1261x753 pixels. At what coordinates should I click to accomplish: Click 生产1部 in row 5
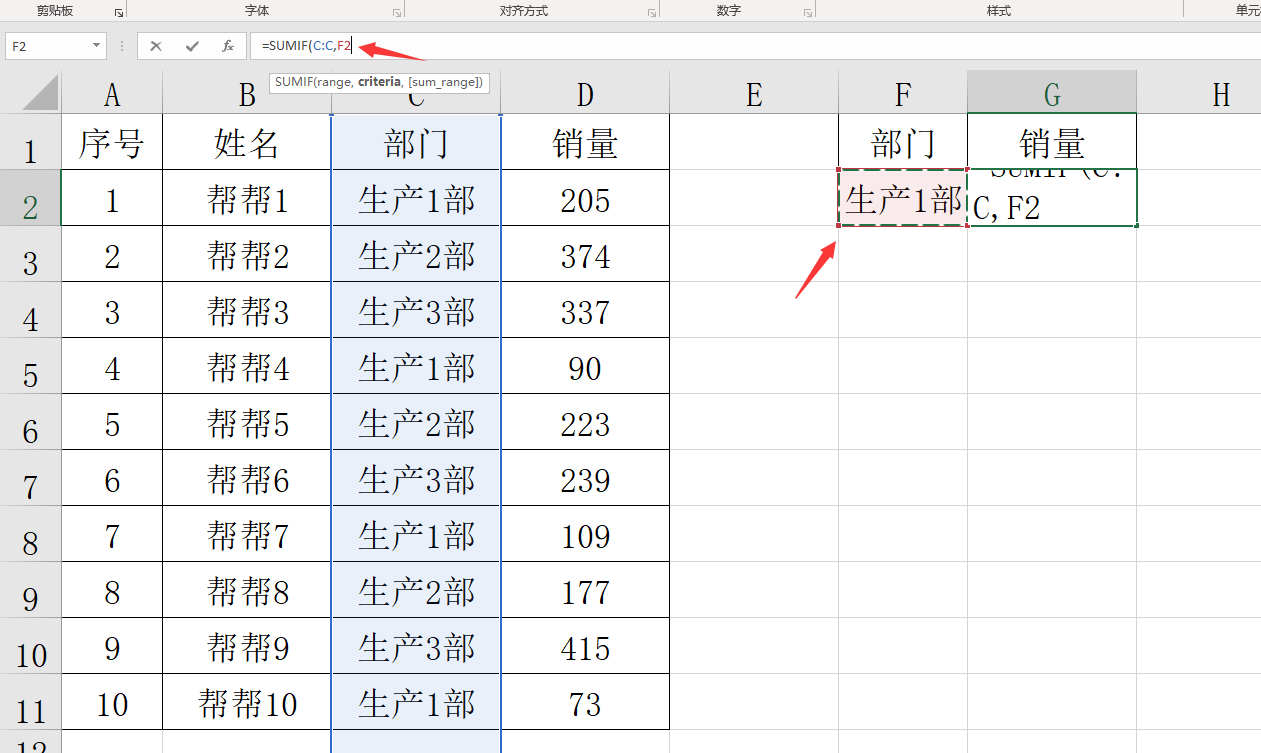click(416, 366)
